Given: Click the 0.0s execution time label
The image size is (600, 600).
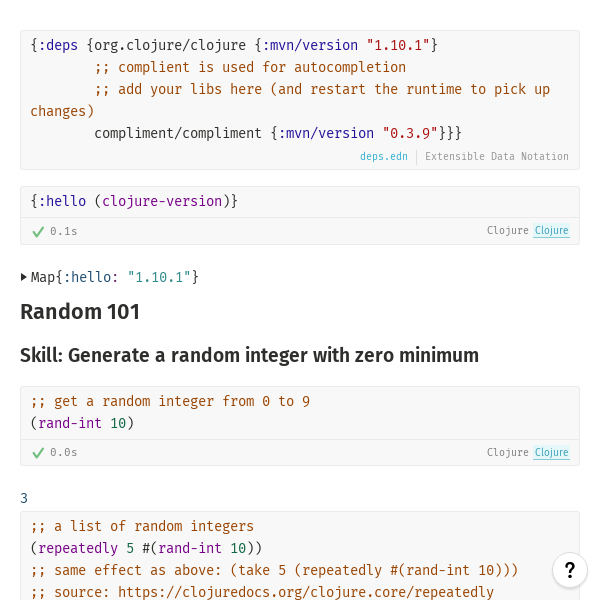Looking at the screenshot, I should [x=63, y=453].
